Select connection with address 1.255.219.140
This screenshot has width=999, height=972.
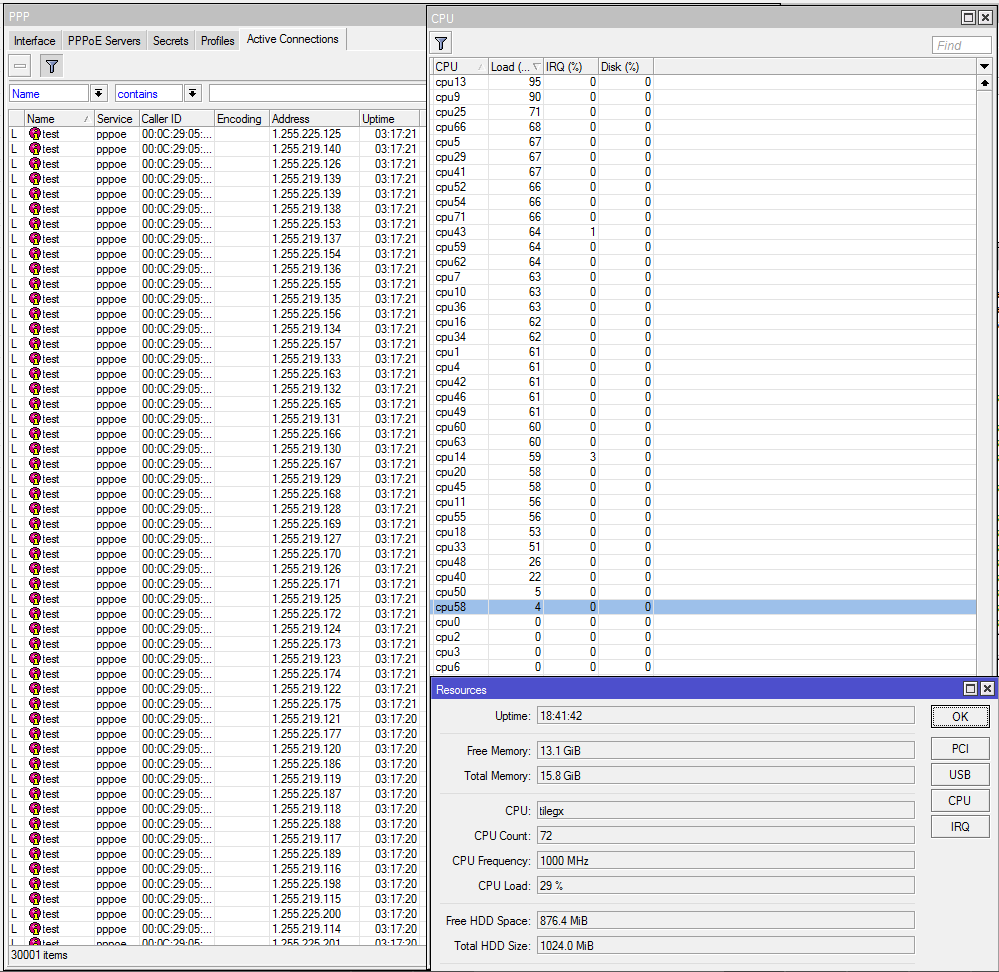216,149
